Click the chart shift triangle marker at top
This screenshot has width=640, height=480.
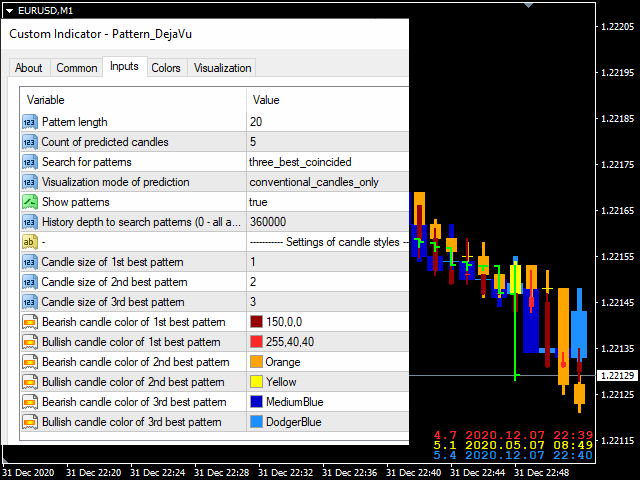(x=529, y=5)
